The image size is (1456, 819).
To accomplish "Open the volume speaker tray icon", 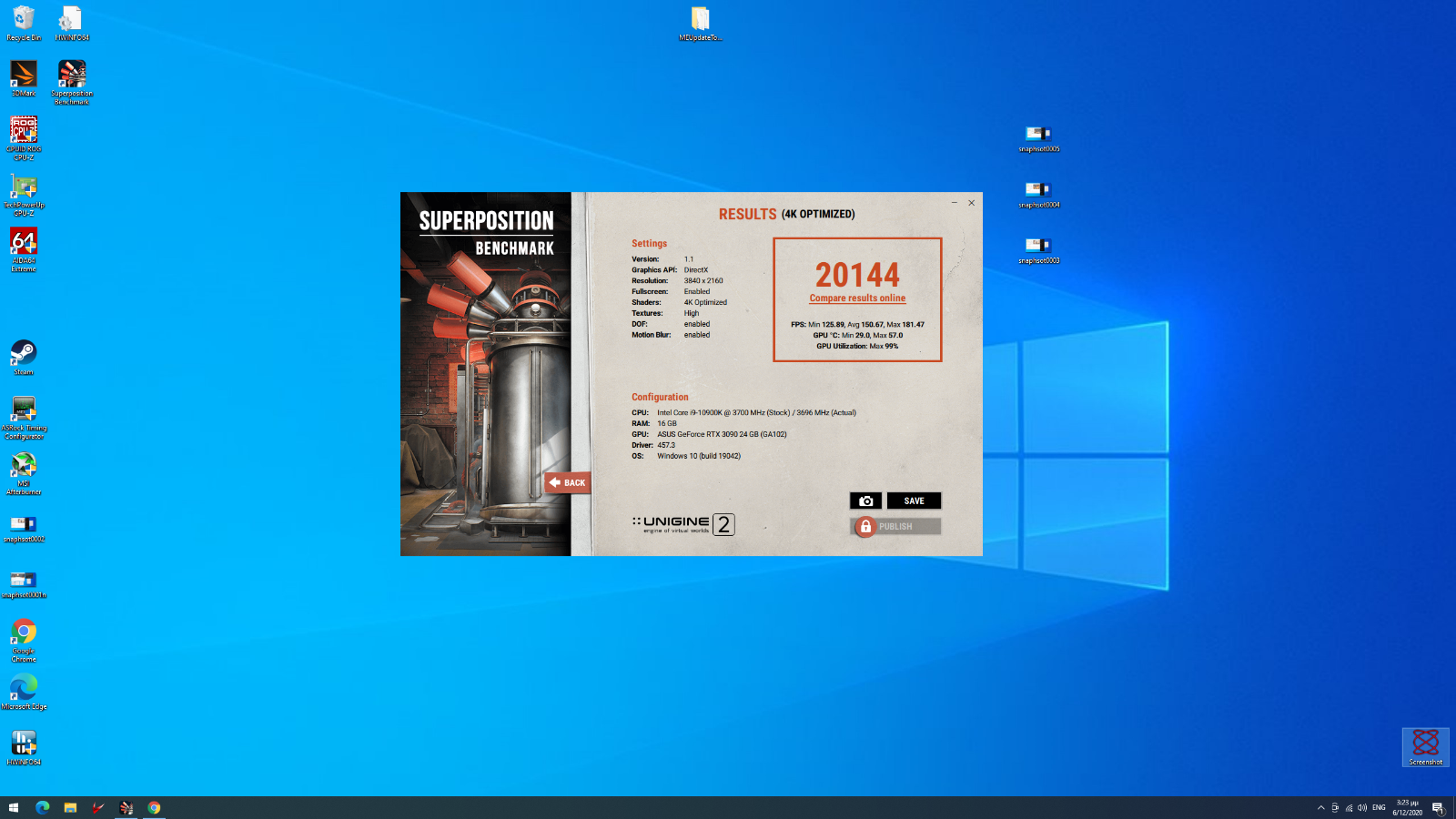I will coord(1362,807).
